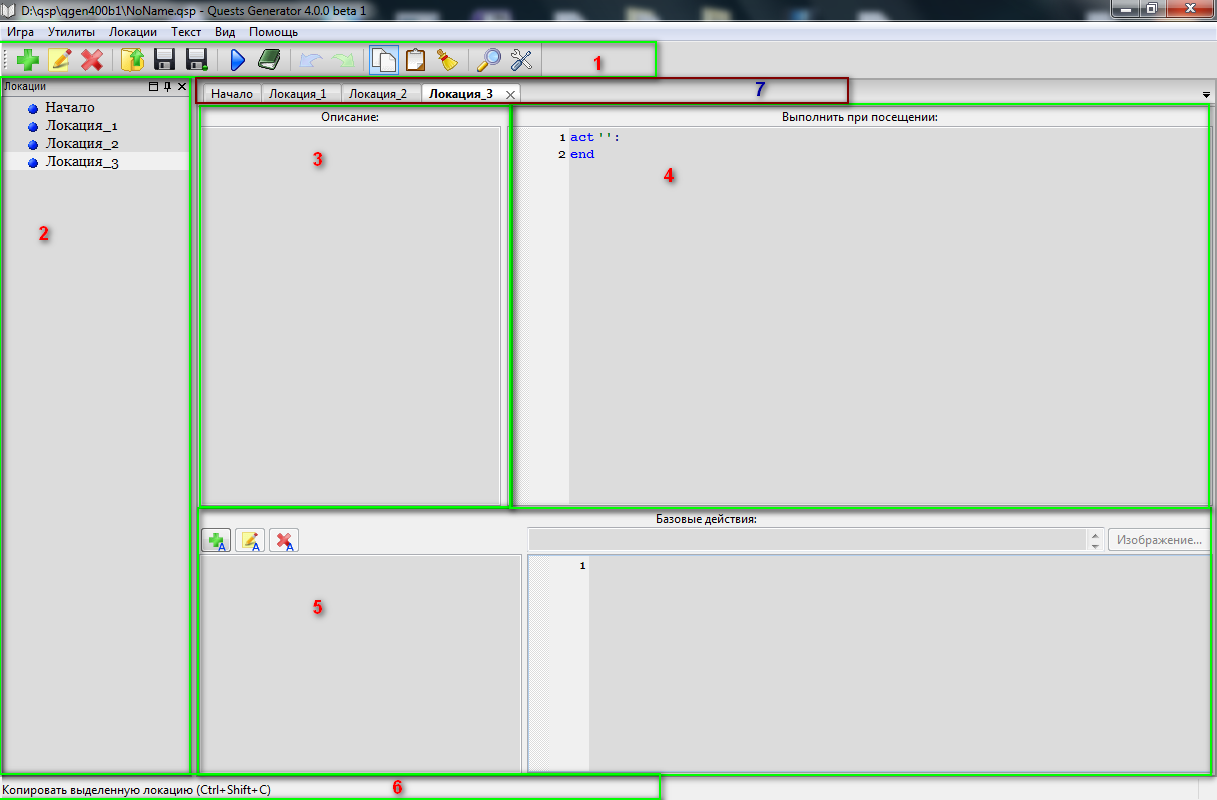Click the red X delete location icon
Screen dimensions: 1217x800
point(92,60)
